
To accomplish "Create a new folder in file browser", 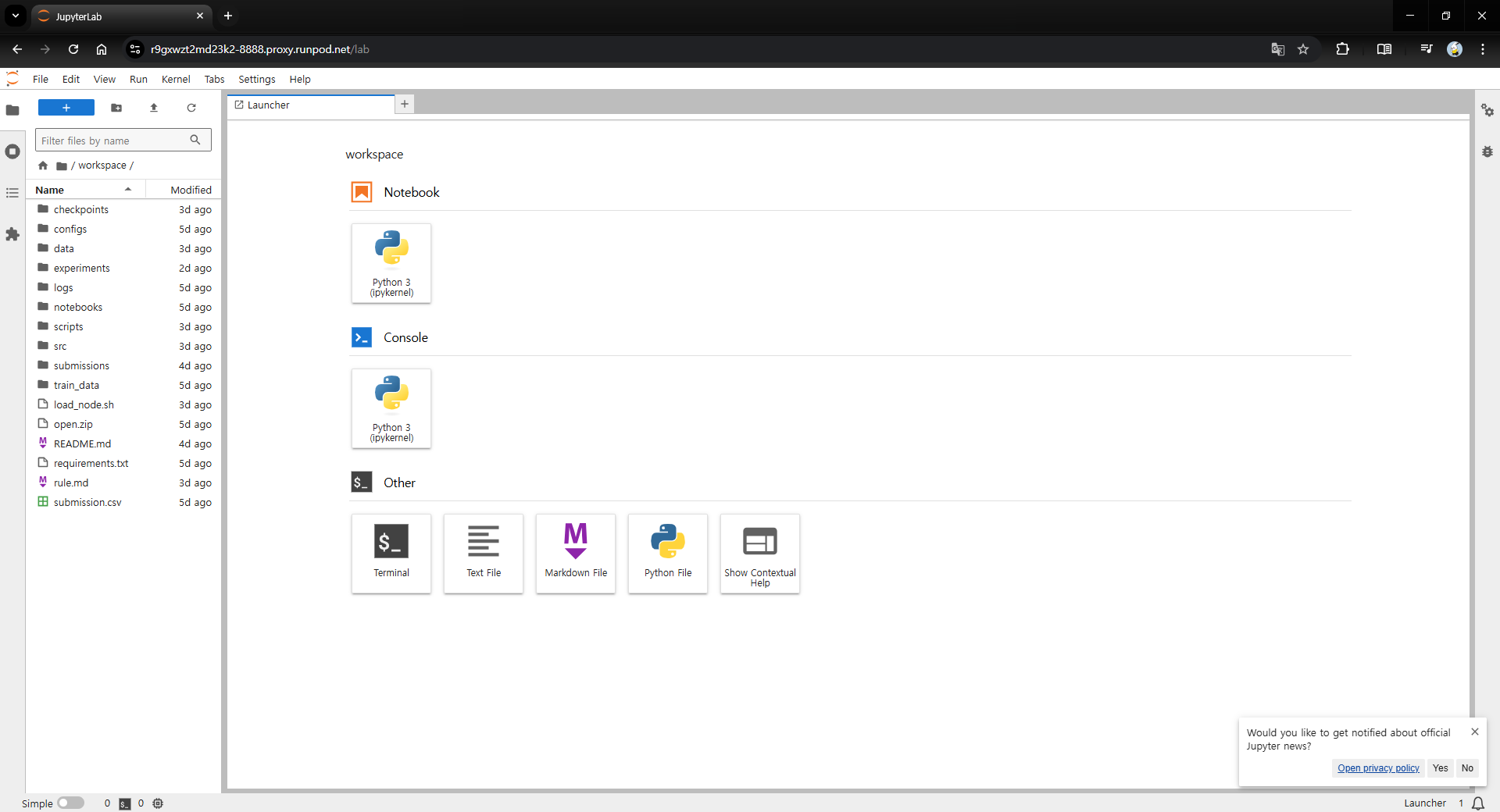I will [x=116, y=108].
